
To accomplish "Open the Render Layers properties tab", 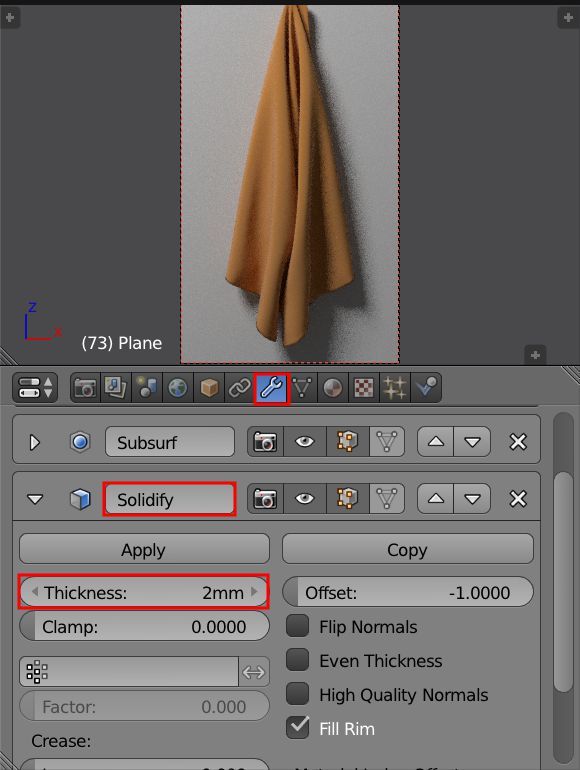I will [116, 388].
